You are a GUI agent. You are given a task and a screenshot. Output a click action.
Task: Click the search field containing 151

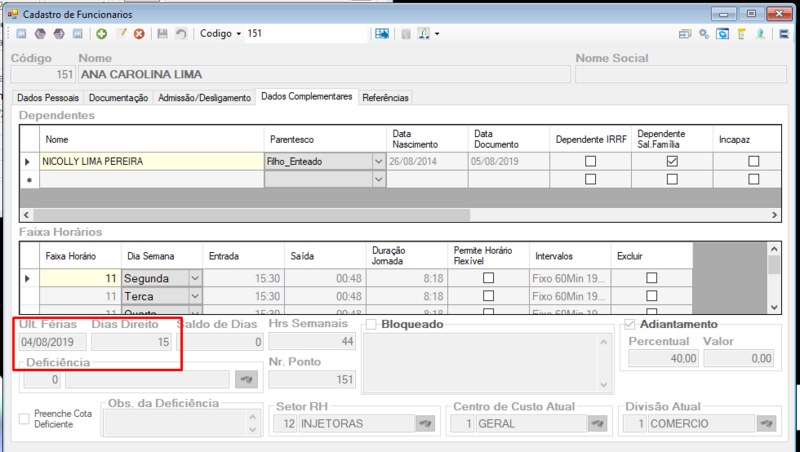(306, 34)
